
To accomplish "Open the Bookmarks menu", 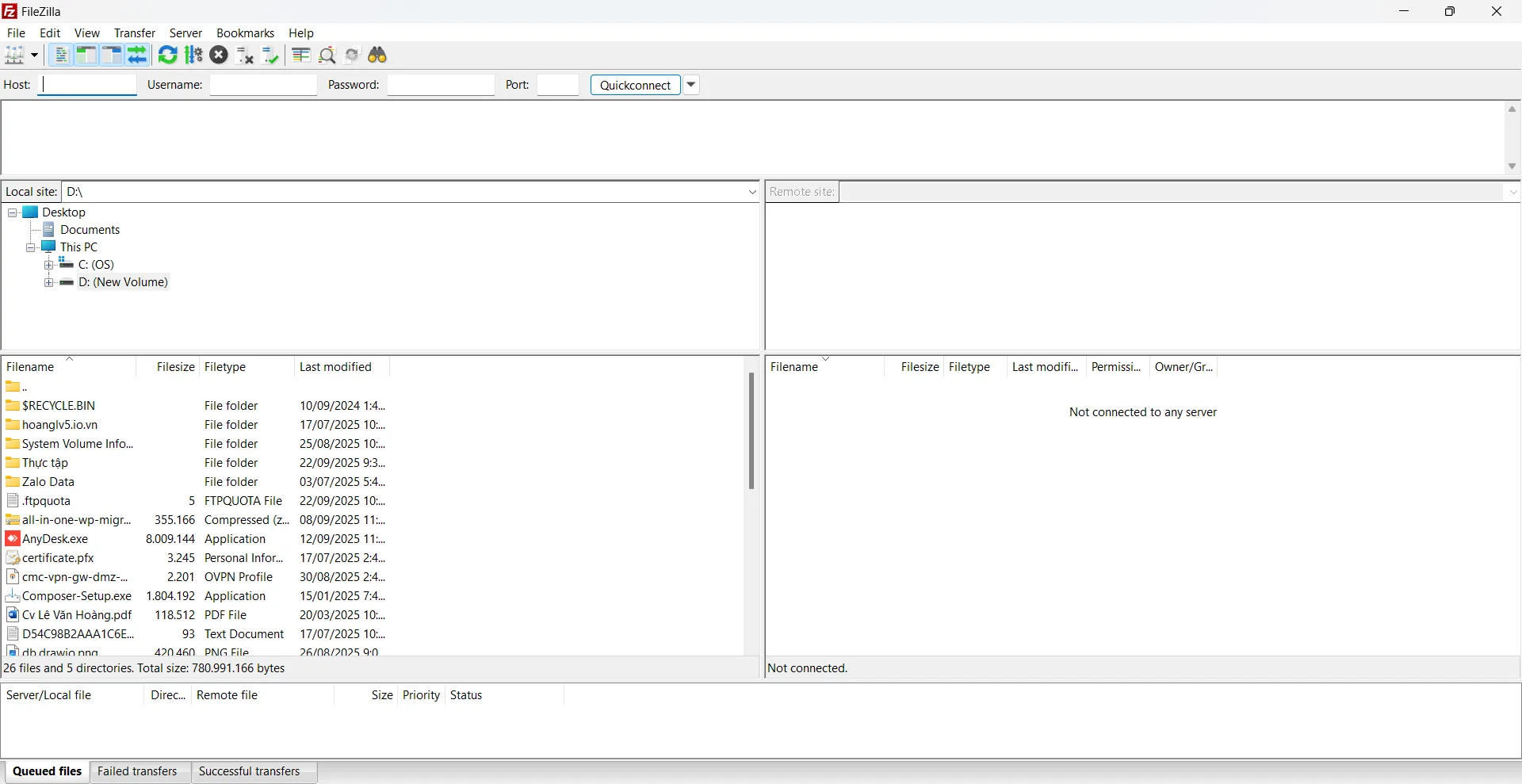I will pyautogui.click(x=245, y=33).
